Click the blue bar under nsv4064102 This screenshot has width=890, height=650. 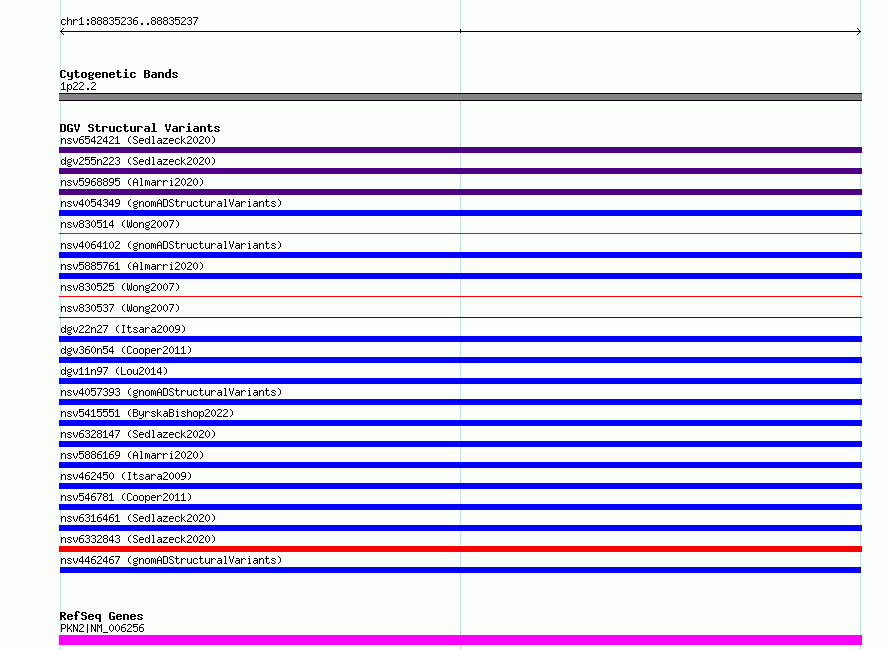(460, 255)
